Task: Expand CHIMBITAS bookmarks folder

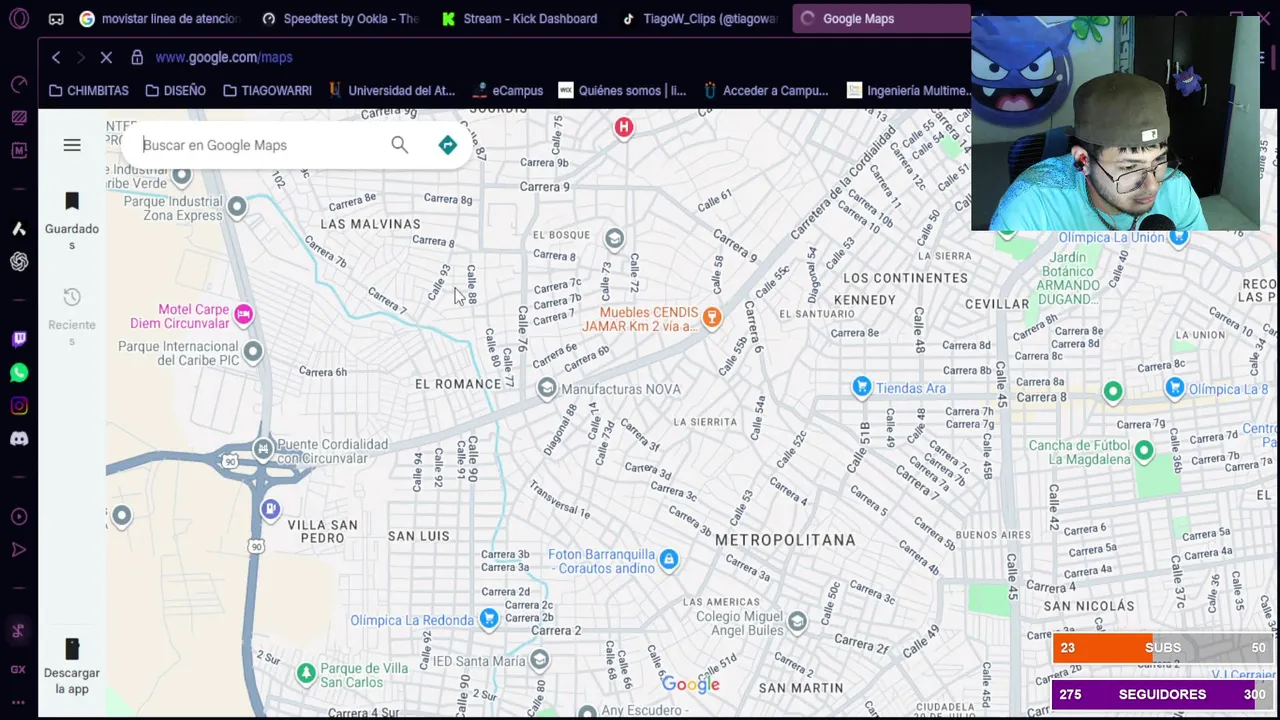Action: point(88,91)
